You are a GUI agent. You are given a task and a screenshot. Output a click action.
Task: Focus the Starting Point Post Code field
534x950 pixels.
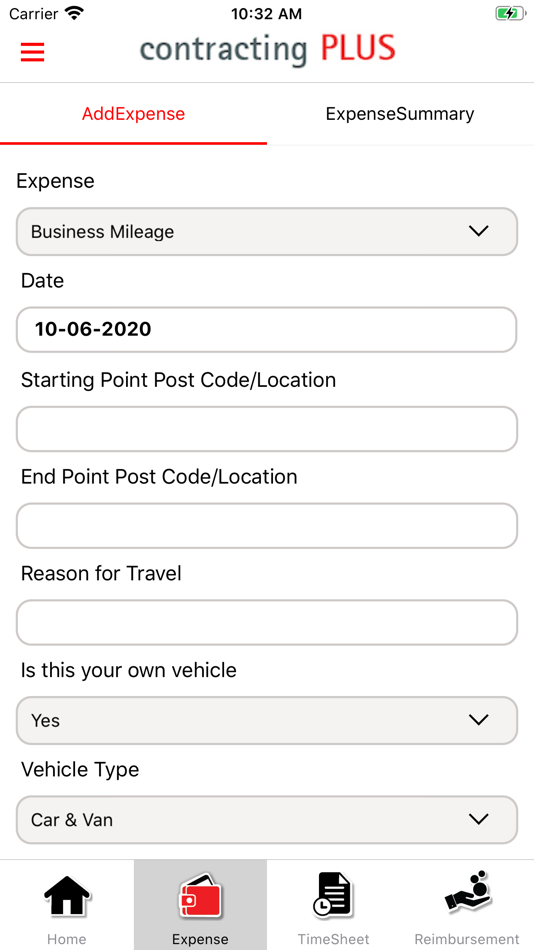point(267,429)
